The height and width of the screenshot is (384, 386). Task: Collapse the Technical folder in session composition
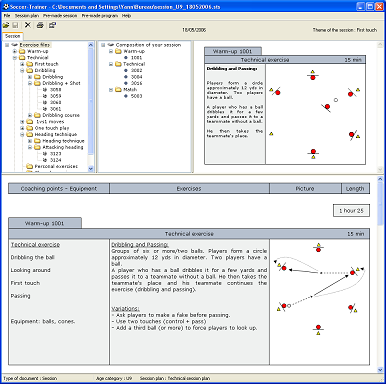click(111, 64)
